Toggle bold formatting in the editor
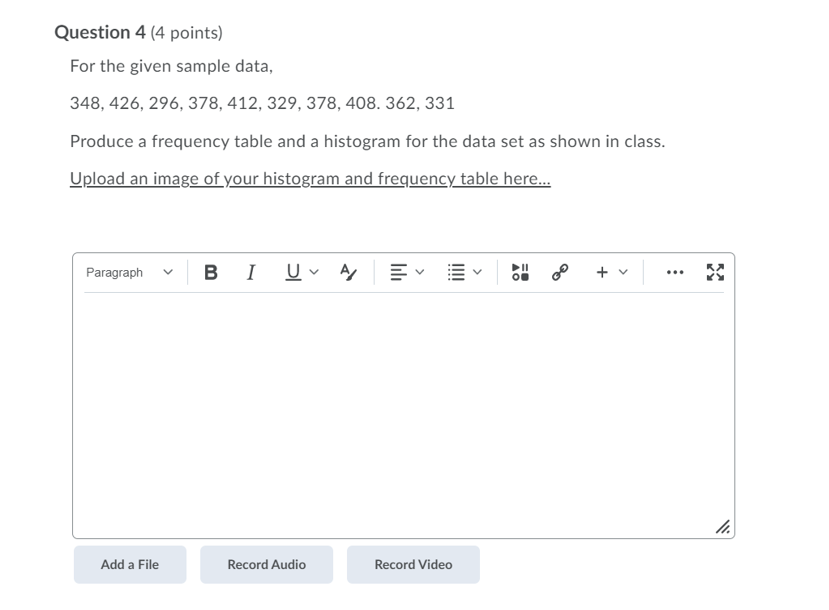 pyautogui.click(x=210, y=271)
